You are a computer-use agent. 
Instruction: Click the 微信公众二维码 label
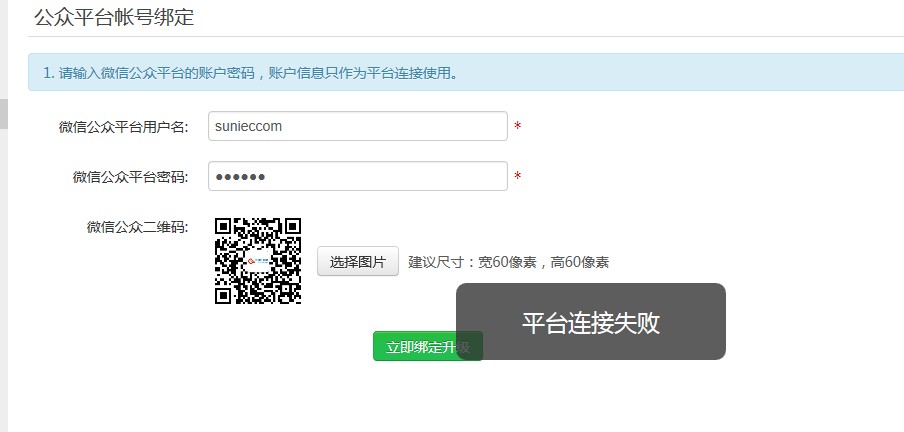tap(137, 227)
